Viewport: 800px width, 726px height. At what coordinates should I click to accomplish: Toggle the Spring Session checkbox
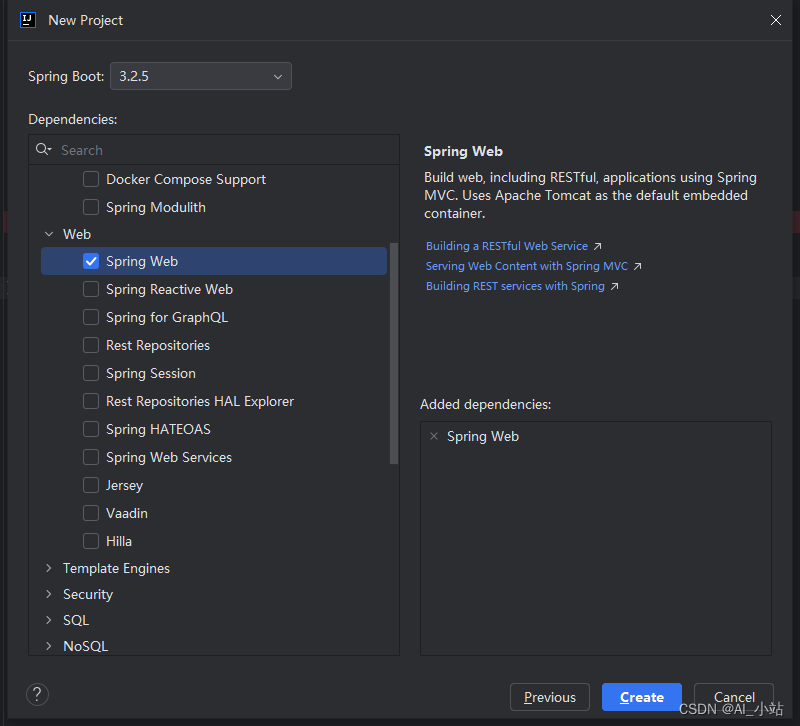[91, 373]
